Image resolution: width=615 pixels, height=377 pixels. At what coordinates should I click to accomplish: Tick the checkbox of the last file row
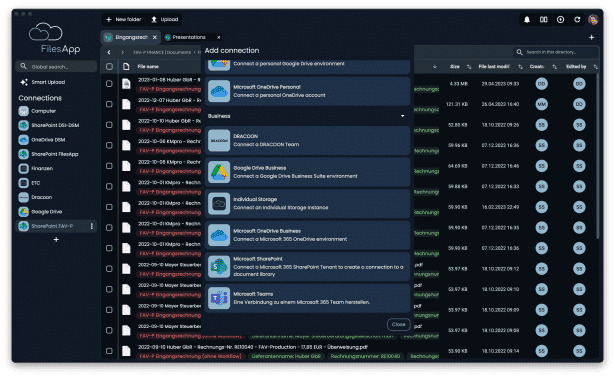click(109, 351)
